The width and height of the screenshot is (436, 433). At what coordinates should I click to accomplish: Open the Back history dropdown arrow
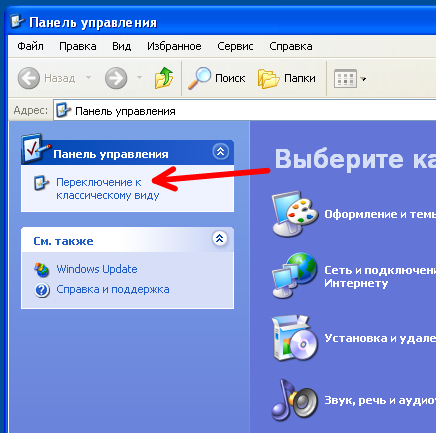click(x=88, y=78)
